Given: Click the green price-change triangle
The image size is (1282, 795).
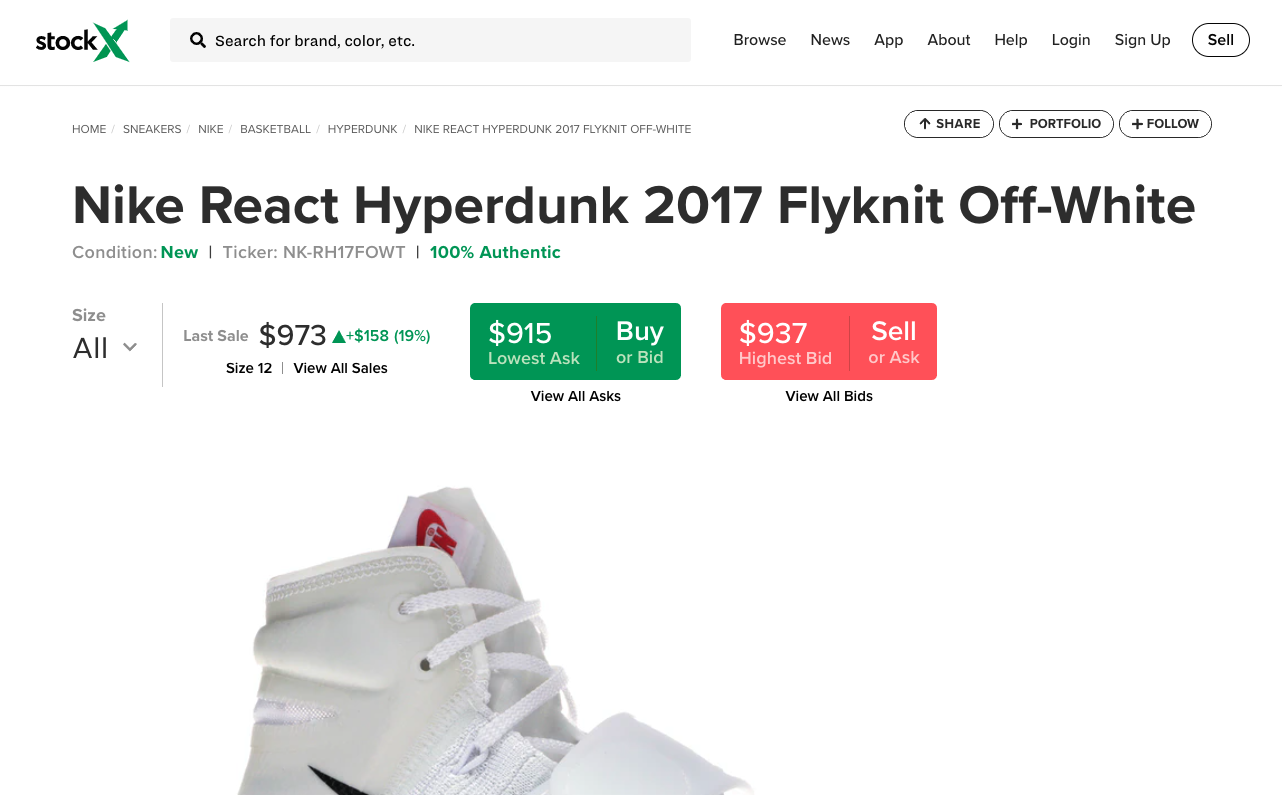Looking at the screenshot, I should coord(339,336).
